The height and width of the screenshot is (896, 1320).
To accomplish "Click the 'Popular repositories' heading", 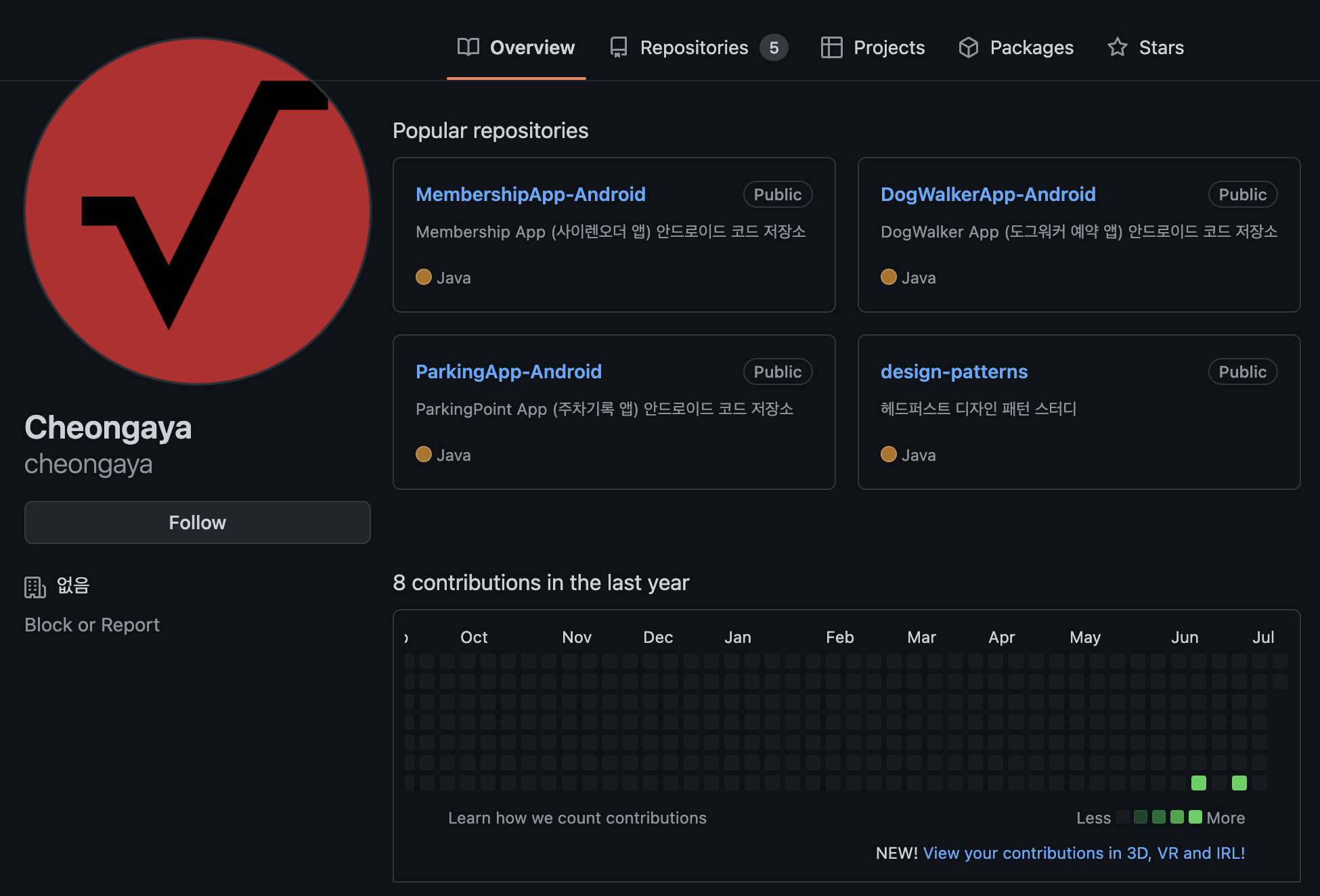I will [x=491, y=130].
